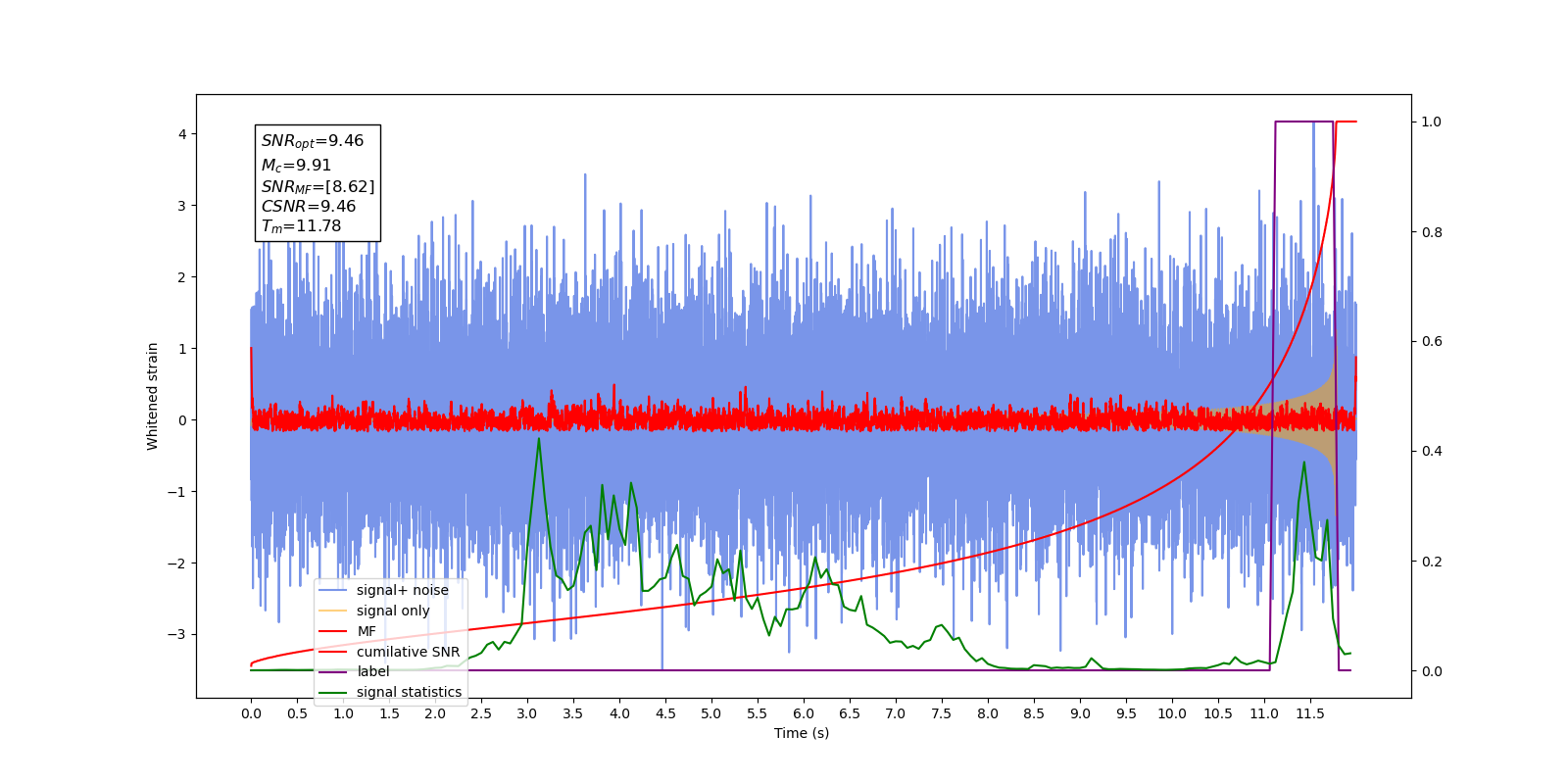
Task: Click the 'label' legend entry
Action: pos(355,671)
